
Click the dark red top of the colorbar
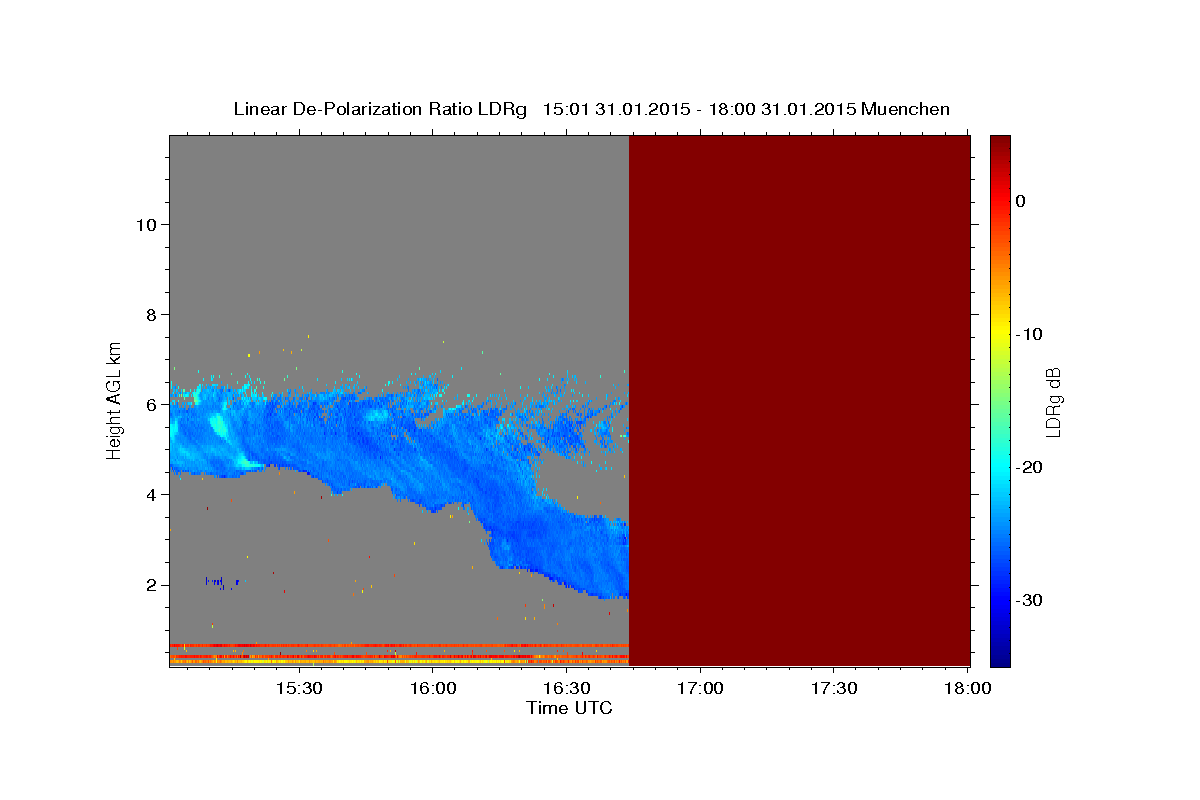click(x=1000, y=145)
